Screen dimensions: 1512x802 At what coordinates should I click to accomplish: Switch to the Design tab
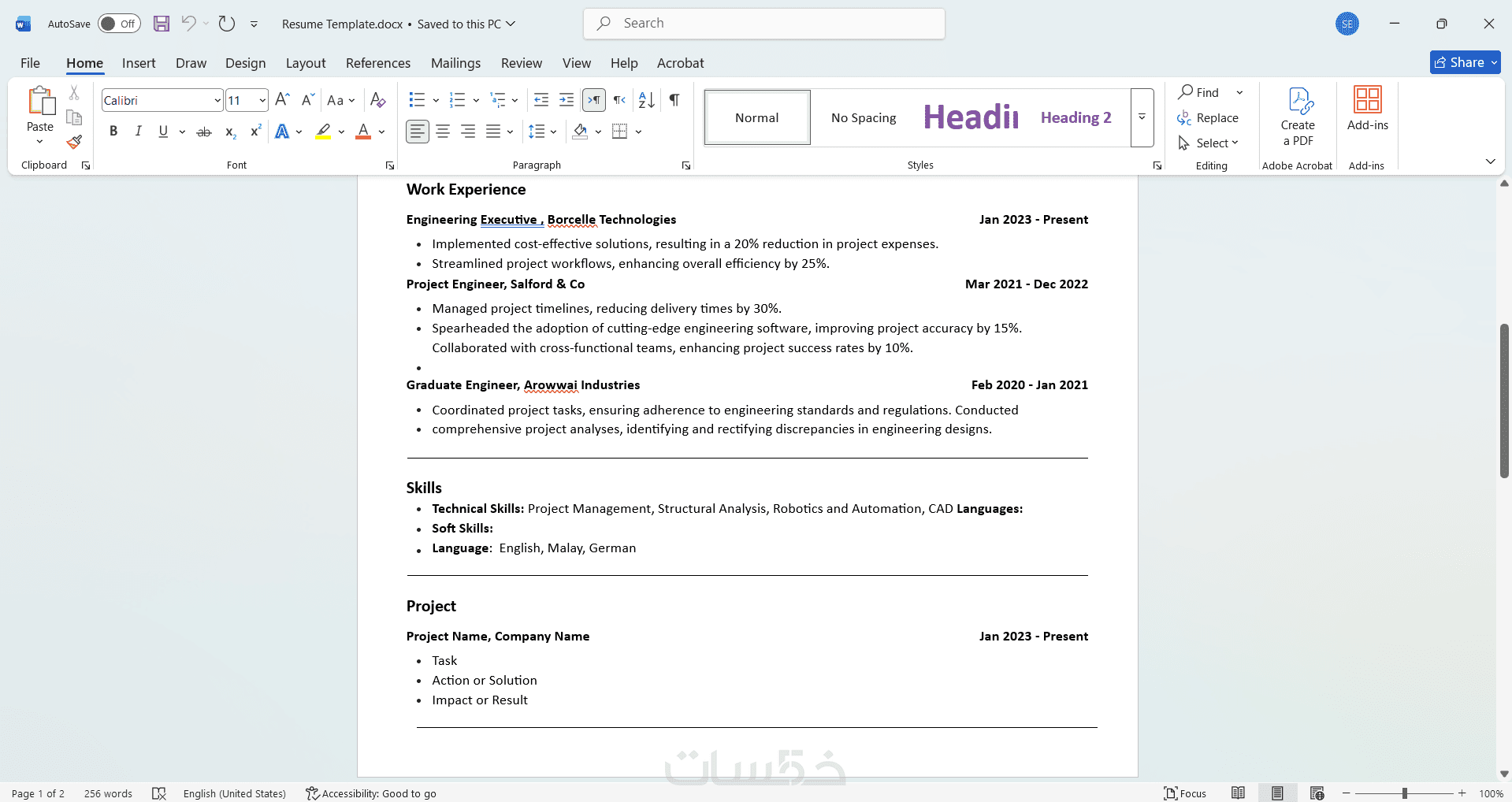coord(245,63)
